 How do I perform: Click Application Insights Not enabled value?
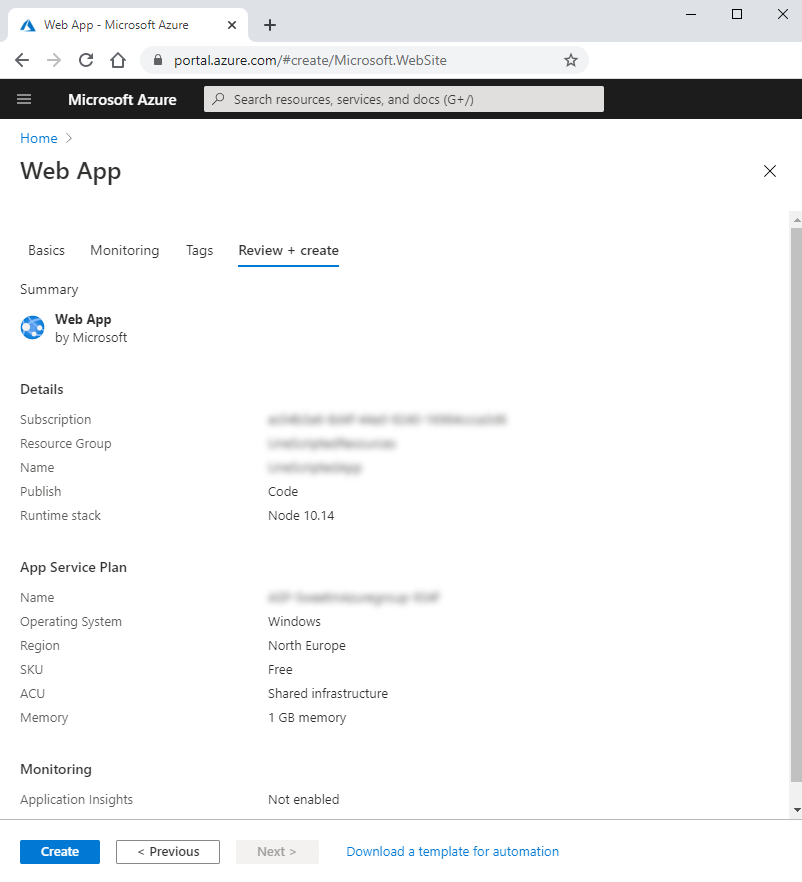tap(304, 799)
